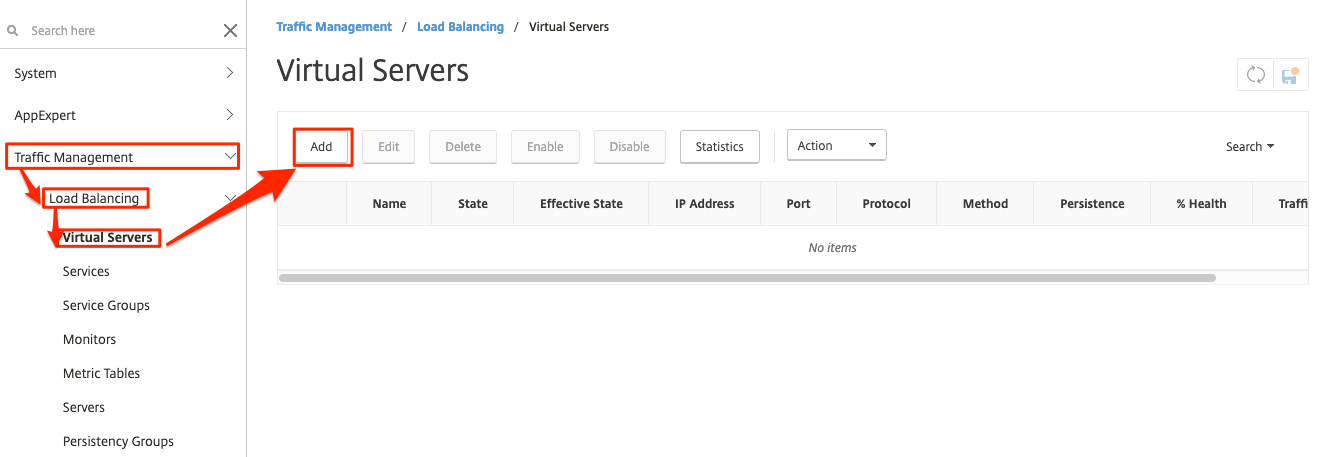
Task: Sort by the Port column header
Action: tap(799, 203)
